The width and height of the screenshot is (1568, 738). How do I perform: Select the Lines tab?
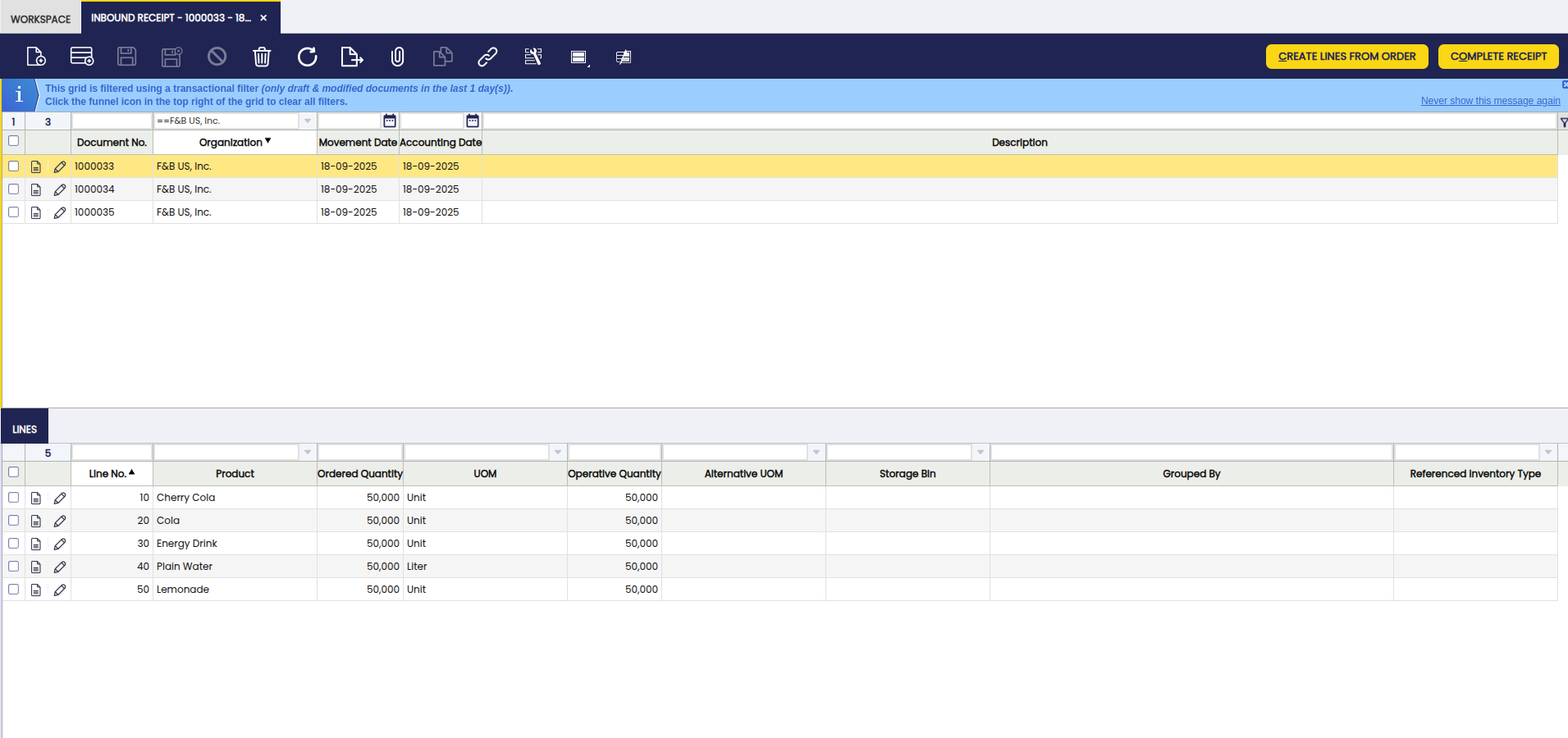pos(25,429)
